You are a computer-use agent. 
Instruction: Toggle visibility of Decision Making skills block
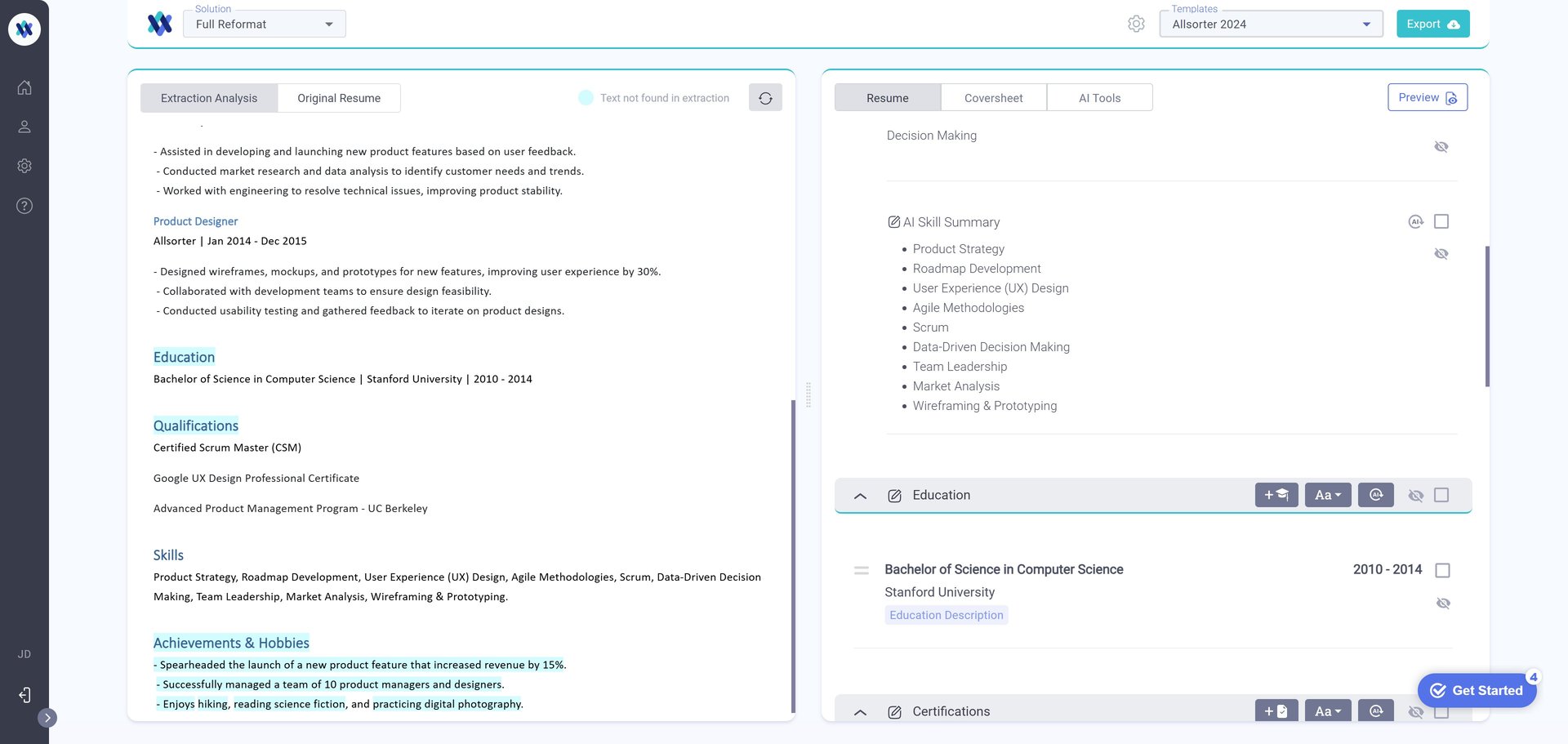1441,147
